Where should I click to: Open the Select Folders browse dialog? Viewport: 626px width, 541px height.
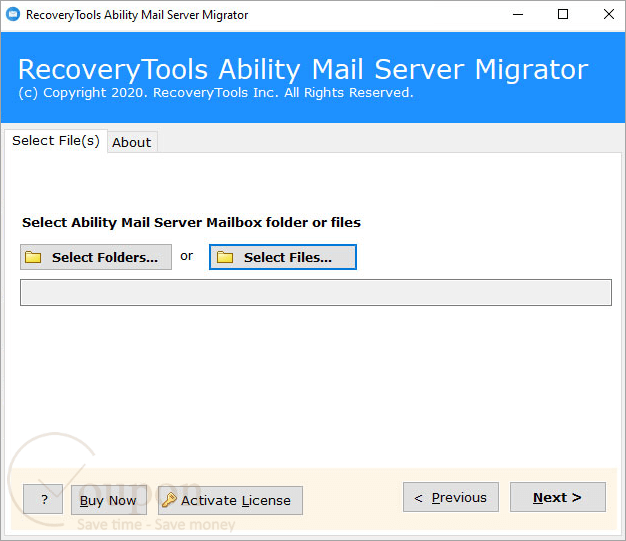[96, 257]
